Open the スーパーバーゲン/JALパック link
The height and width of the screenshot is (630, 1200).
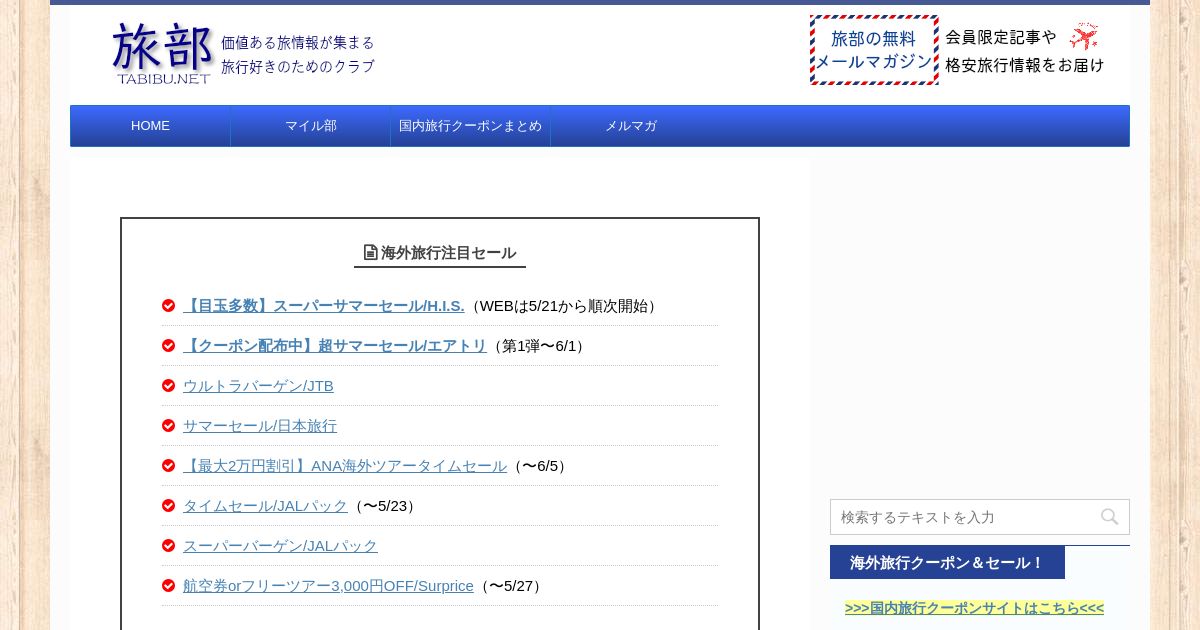(x=280, y=546)
